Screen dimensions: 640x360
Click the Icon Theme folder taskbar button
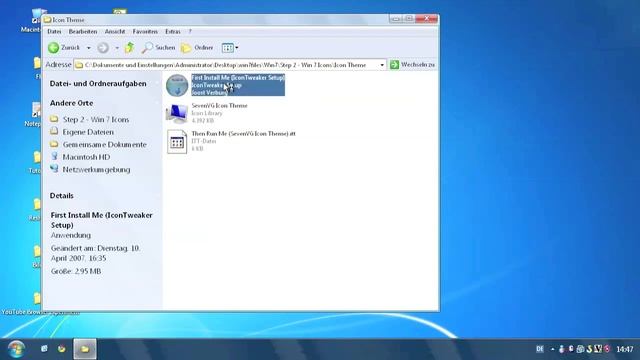tap(85, 349)
